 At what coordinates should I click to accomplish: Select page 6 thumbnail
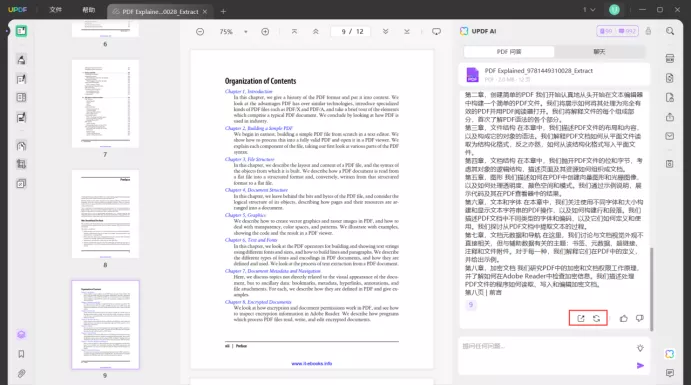[105, 29]
